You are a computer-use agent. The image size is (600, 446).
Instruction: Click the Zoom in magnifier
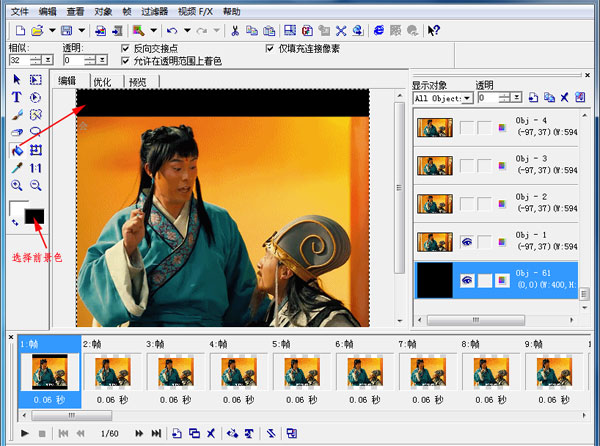[x=16, y=186]
